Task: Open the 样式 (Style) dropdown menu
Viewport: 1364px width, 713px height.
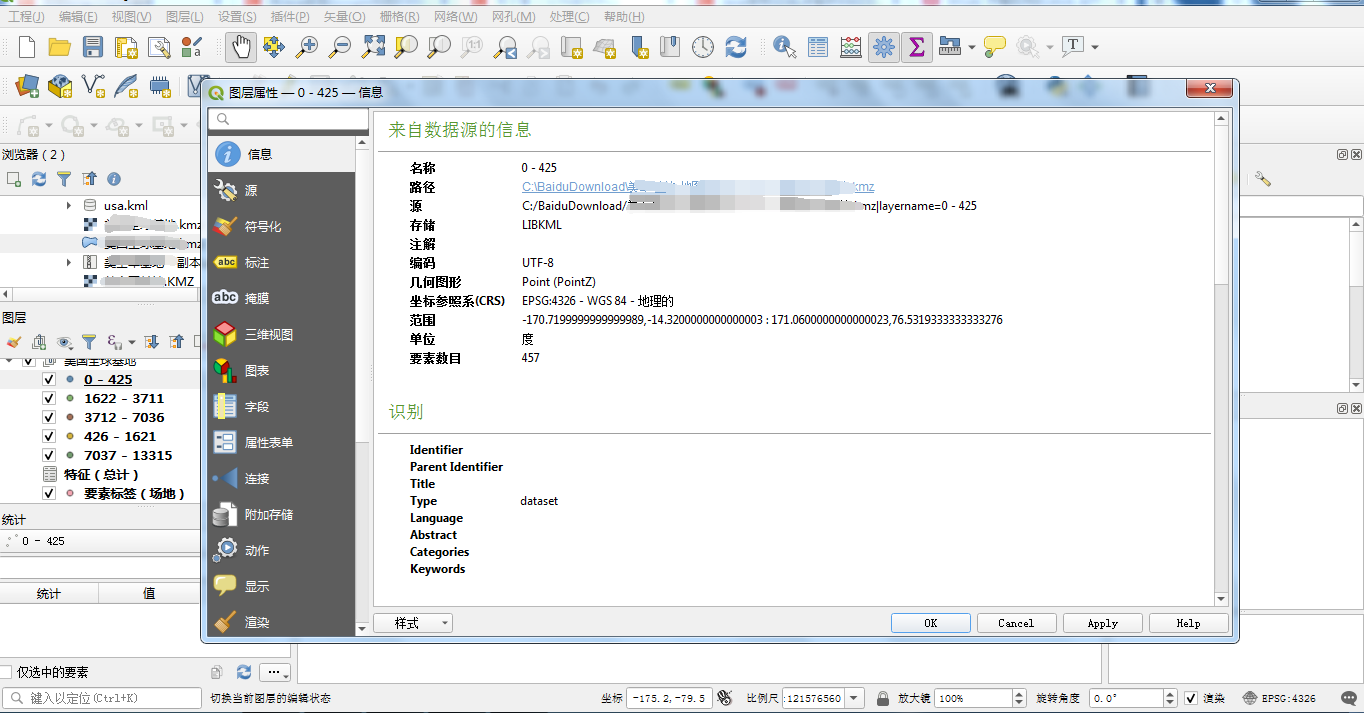Action: click(412, 622)
